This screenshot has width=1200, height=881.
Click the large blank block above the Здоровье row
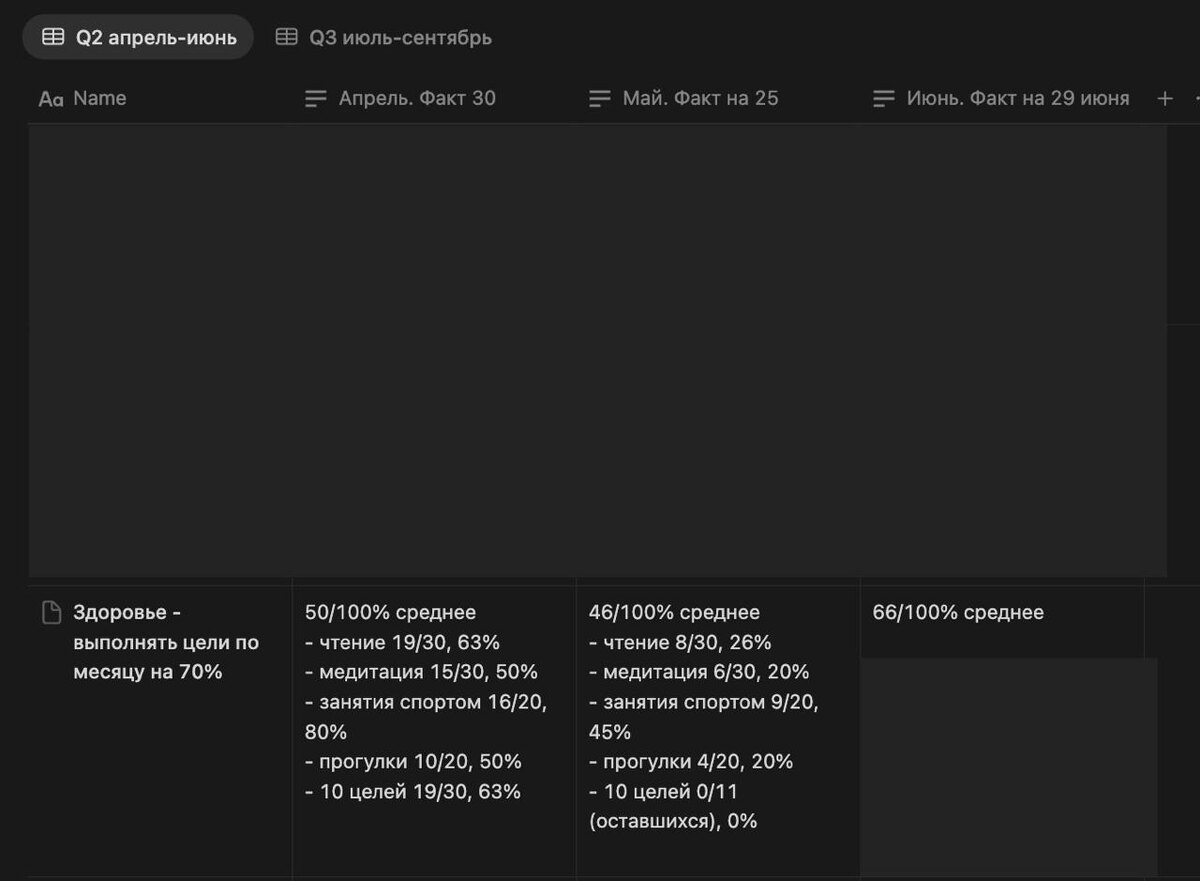click(598, 351)
